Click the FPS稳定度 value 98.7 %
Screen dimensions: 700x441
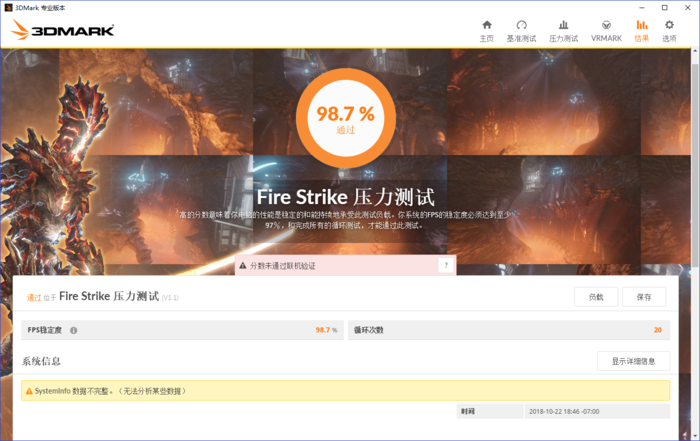(x=326, y=330)
